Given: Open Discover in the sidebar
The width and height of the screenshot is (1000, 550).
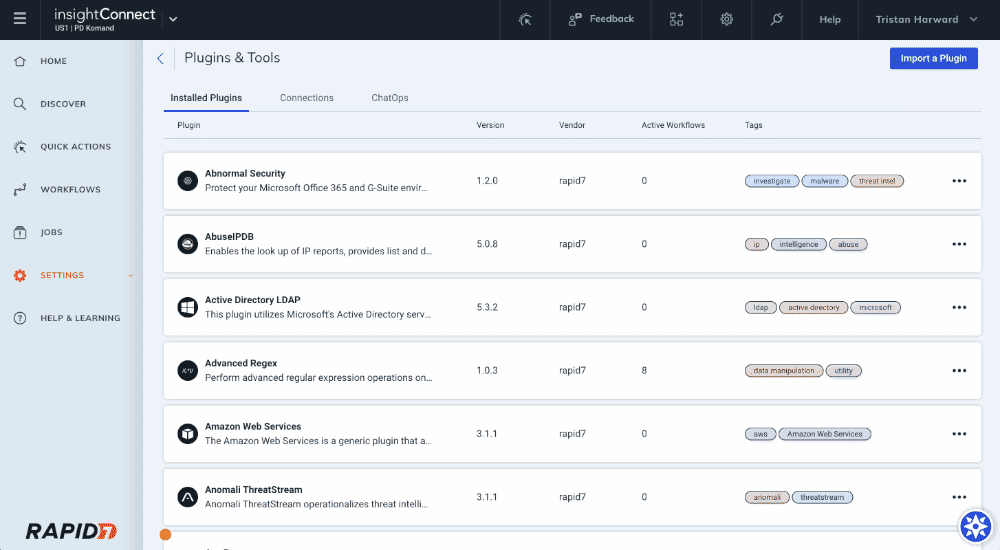Looking at the screenshot, I should [x=62, y=104].
